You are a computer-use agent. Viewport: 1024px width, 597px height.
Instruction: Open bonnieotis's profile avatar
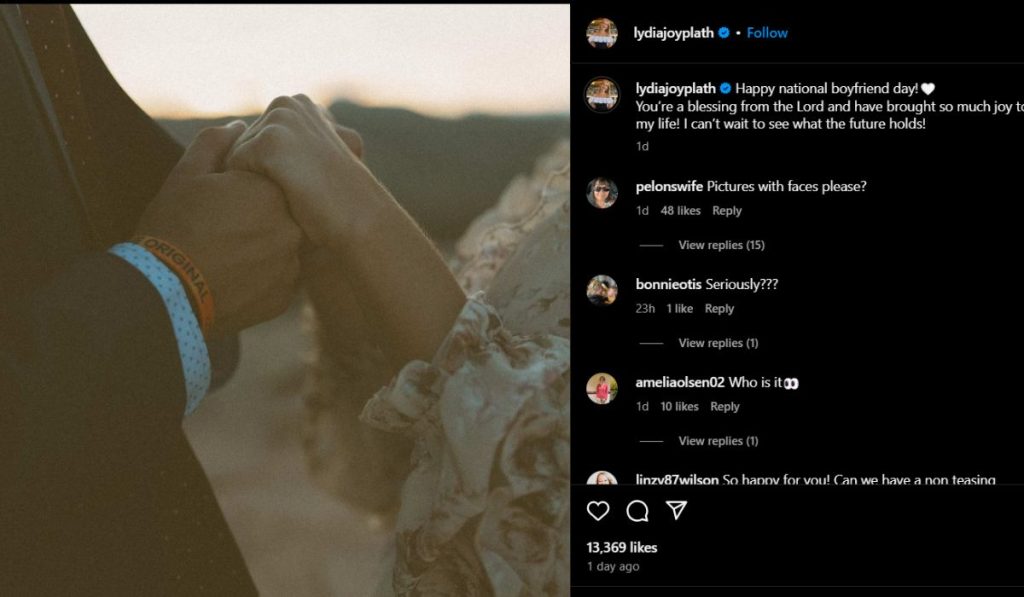[x=602, y=290]
